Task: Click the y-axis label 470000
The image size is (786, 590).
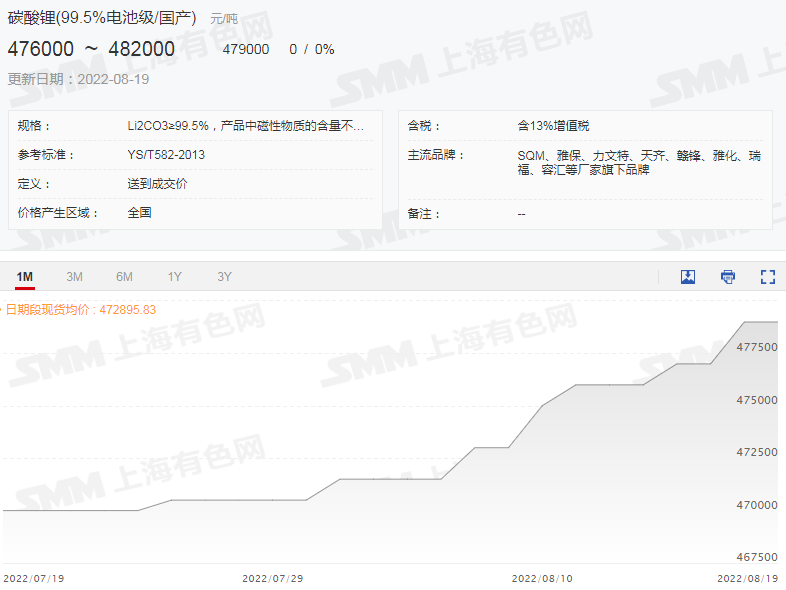Action: 757,505
